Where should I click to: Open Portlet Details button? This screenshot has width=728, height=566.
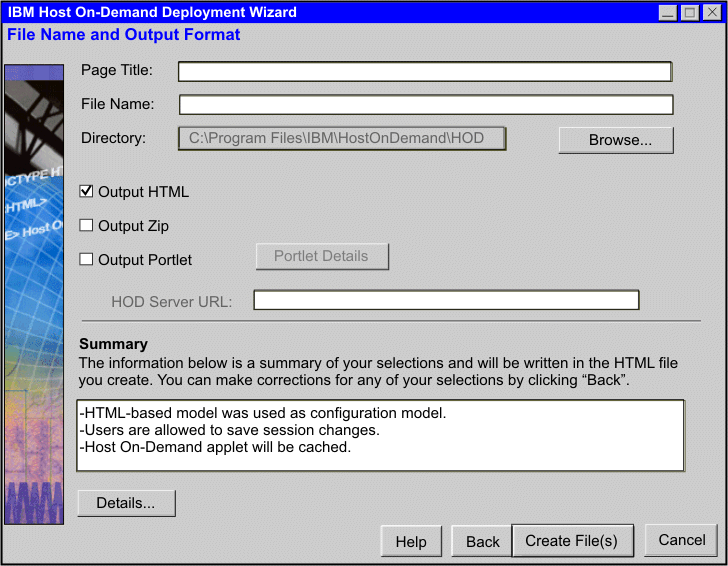[x=322, y=256]
